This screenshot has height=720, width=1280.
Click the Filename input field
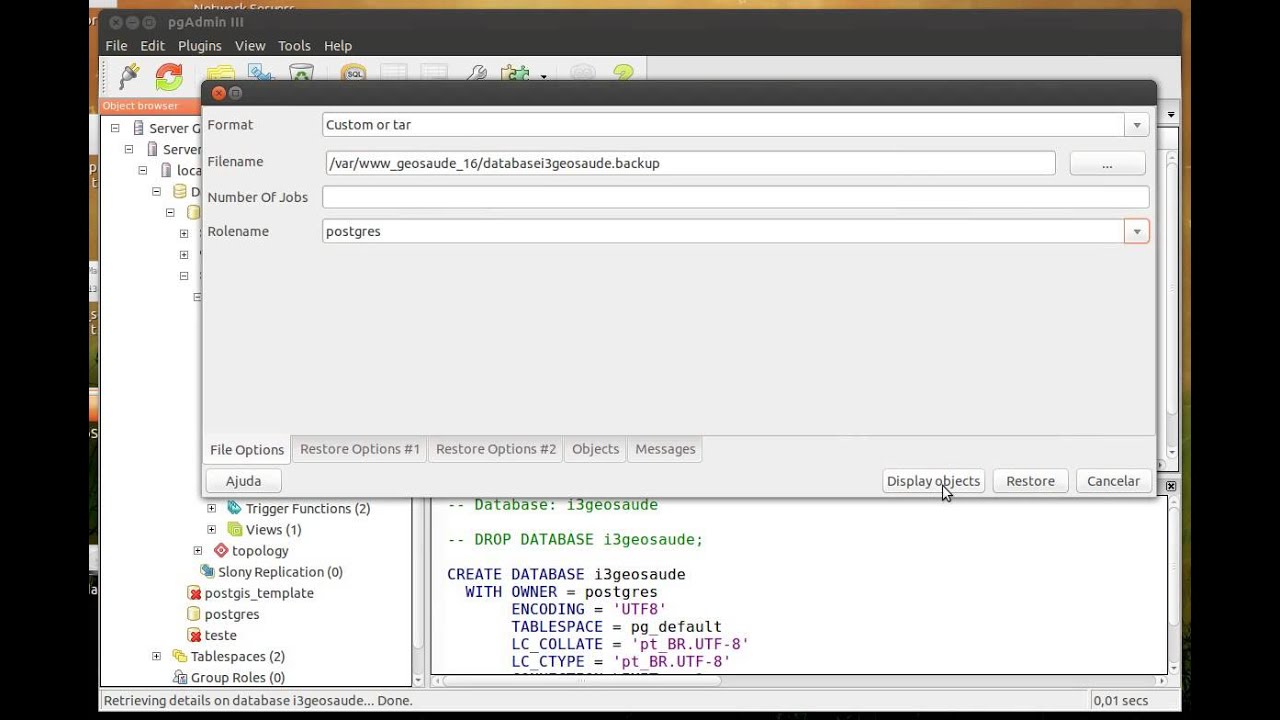[x=690, y=163]
